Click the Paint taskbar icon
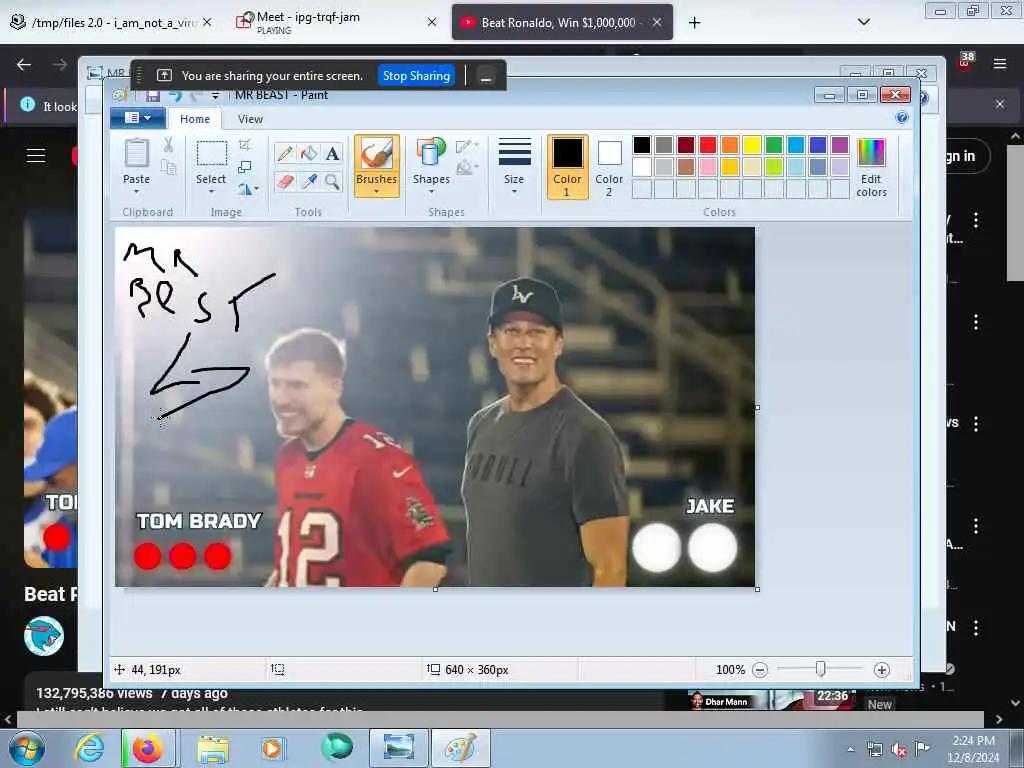 [460, 748]
